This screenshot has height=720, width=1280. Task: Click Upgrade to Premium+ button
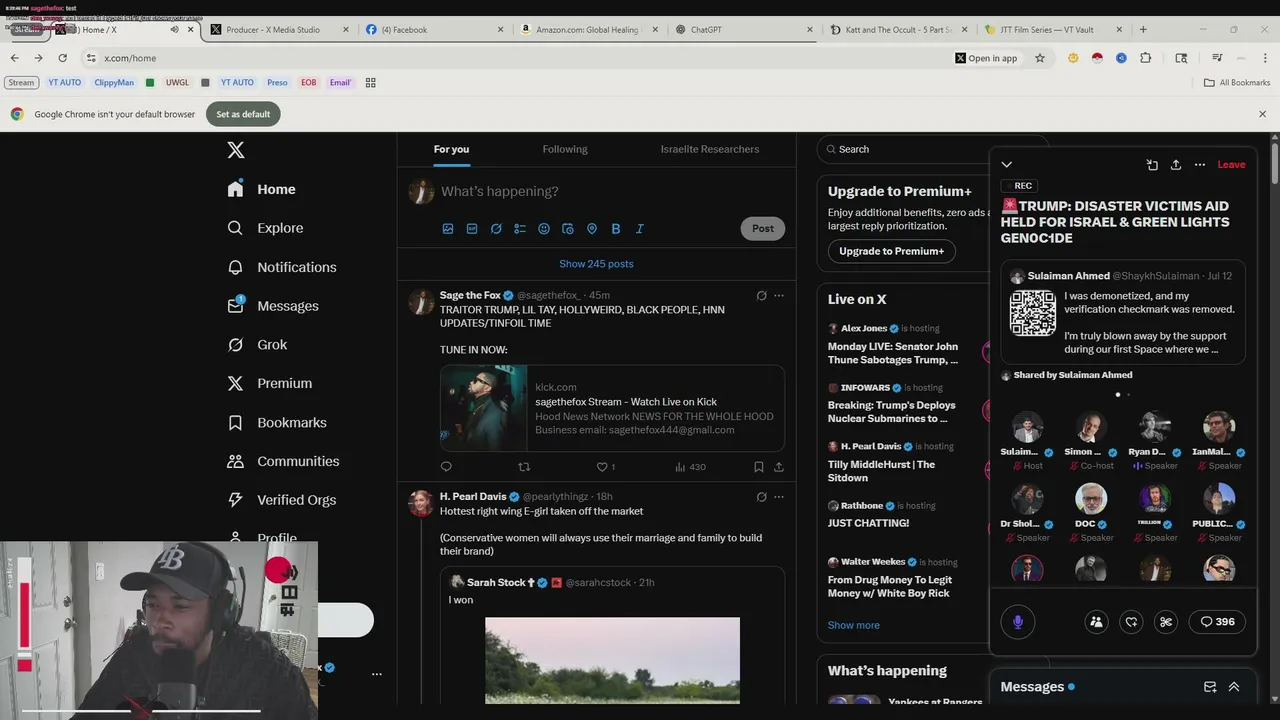tap(892, 252)
